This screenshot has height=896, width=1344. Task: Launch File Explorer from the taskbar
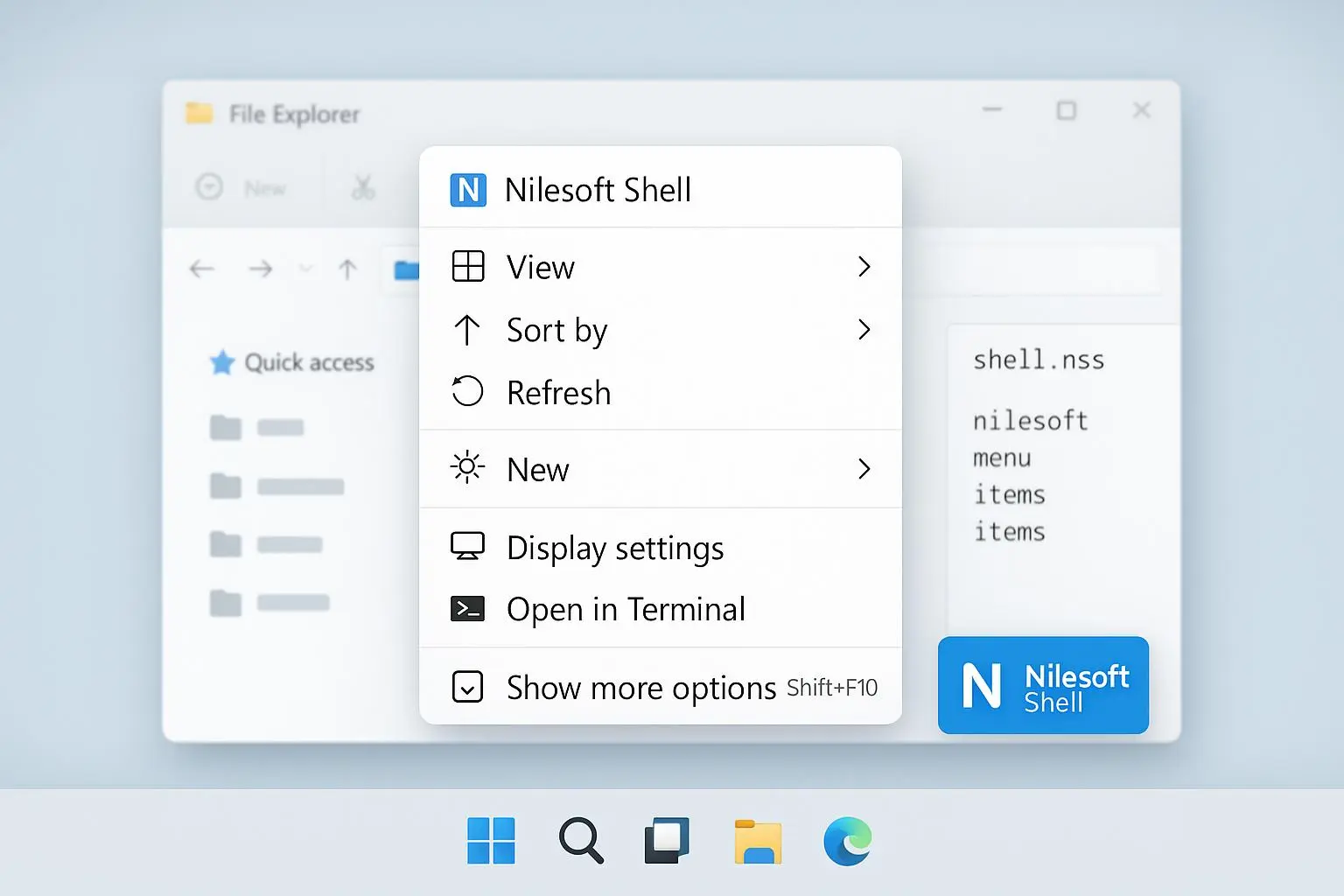tap(758, 842)
